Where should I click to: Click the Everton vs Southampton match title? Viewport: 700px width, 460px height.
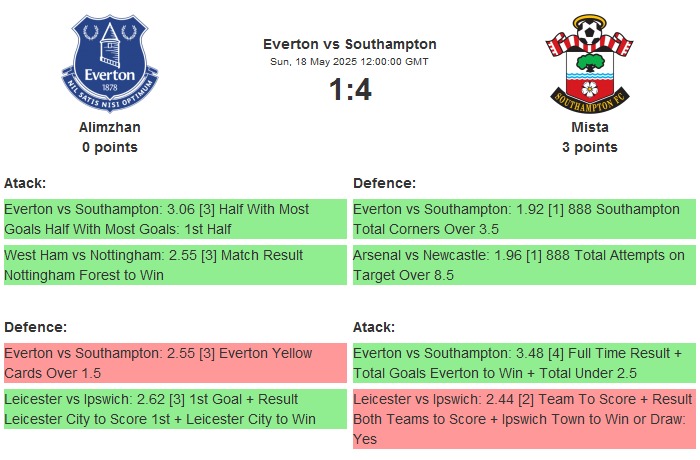pyautogui.click(x=350, y=44)
